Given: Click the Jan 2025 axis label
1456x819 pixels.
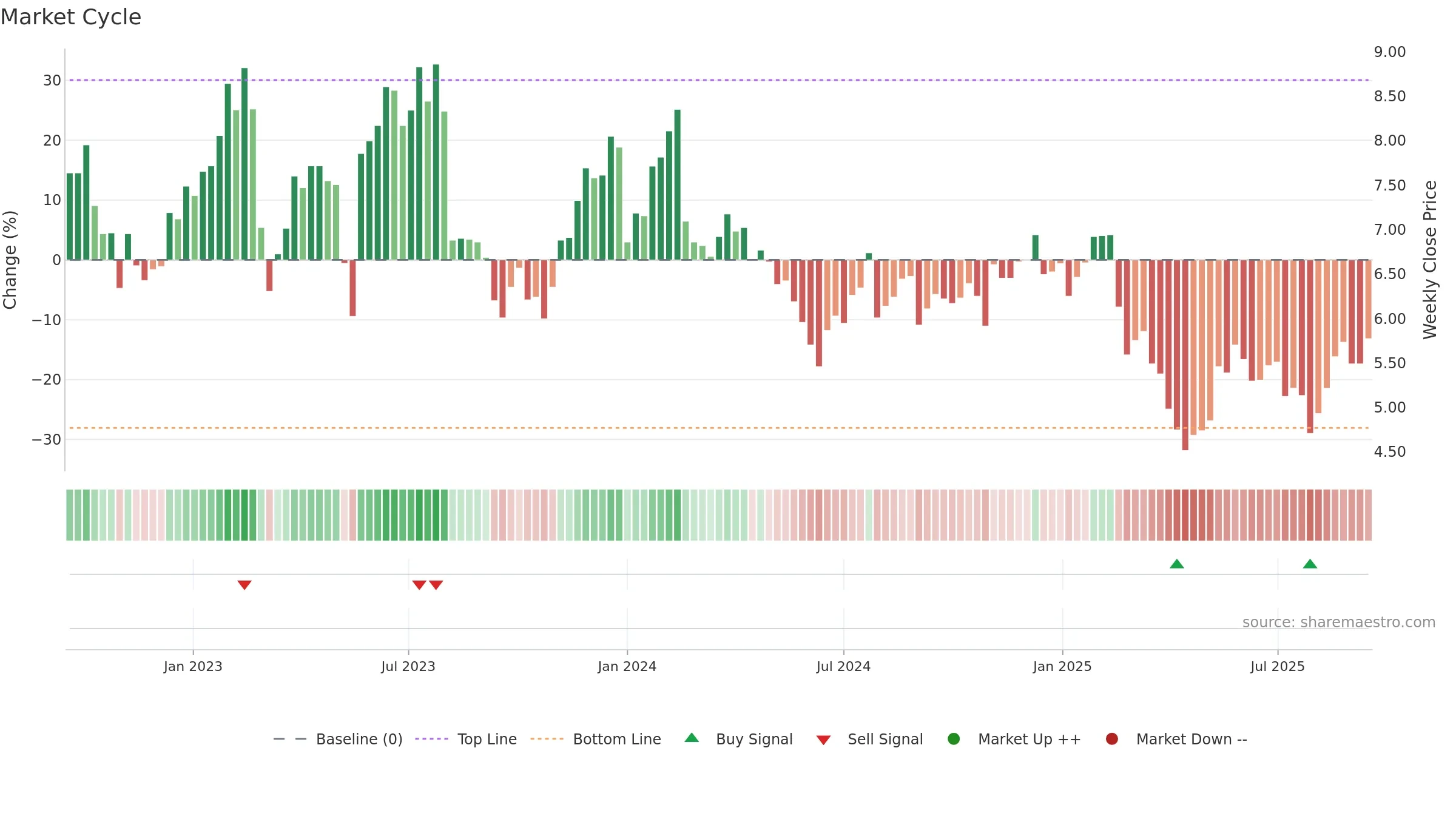Looking at the screenshot, I should pos(1062,666).
